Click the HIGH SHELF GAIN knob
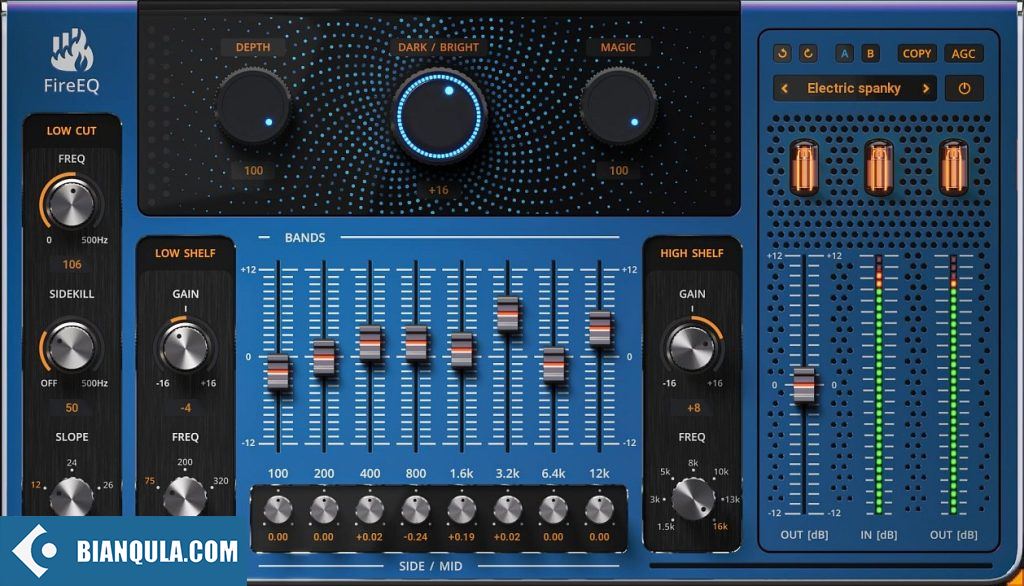This screenshot has width=1024, height=586. click(692, 346)
